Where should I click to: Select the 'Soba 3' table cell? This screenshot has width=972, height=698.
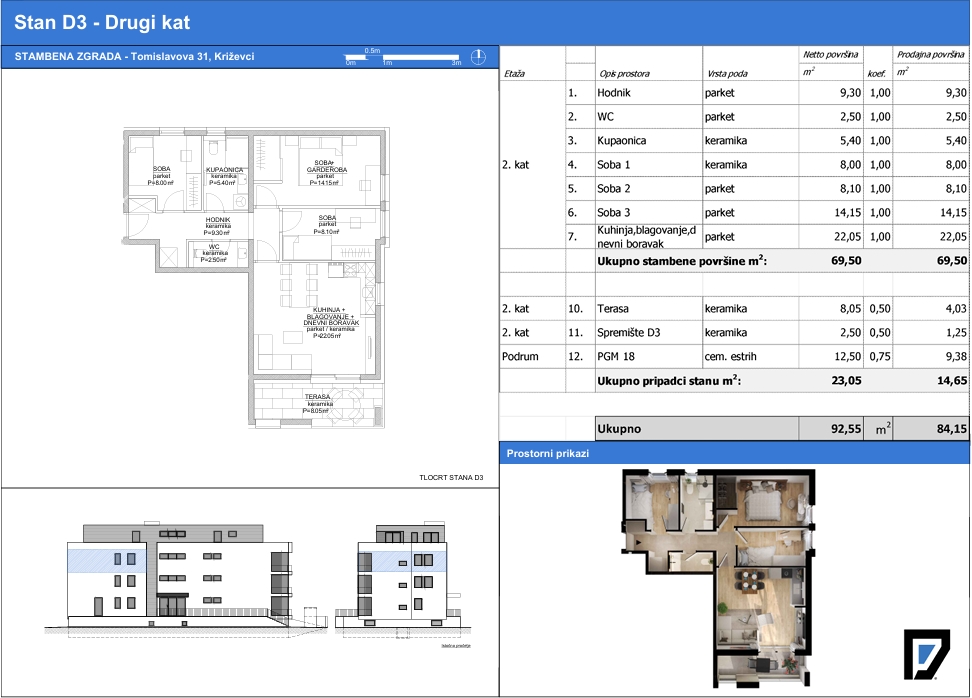coord(648,213)
